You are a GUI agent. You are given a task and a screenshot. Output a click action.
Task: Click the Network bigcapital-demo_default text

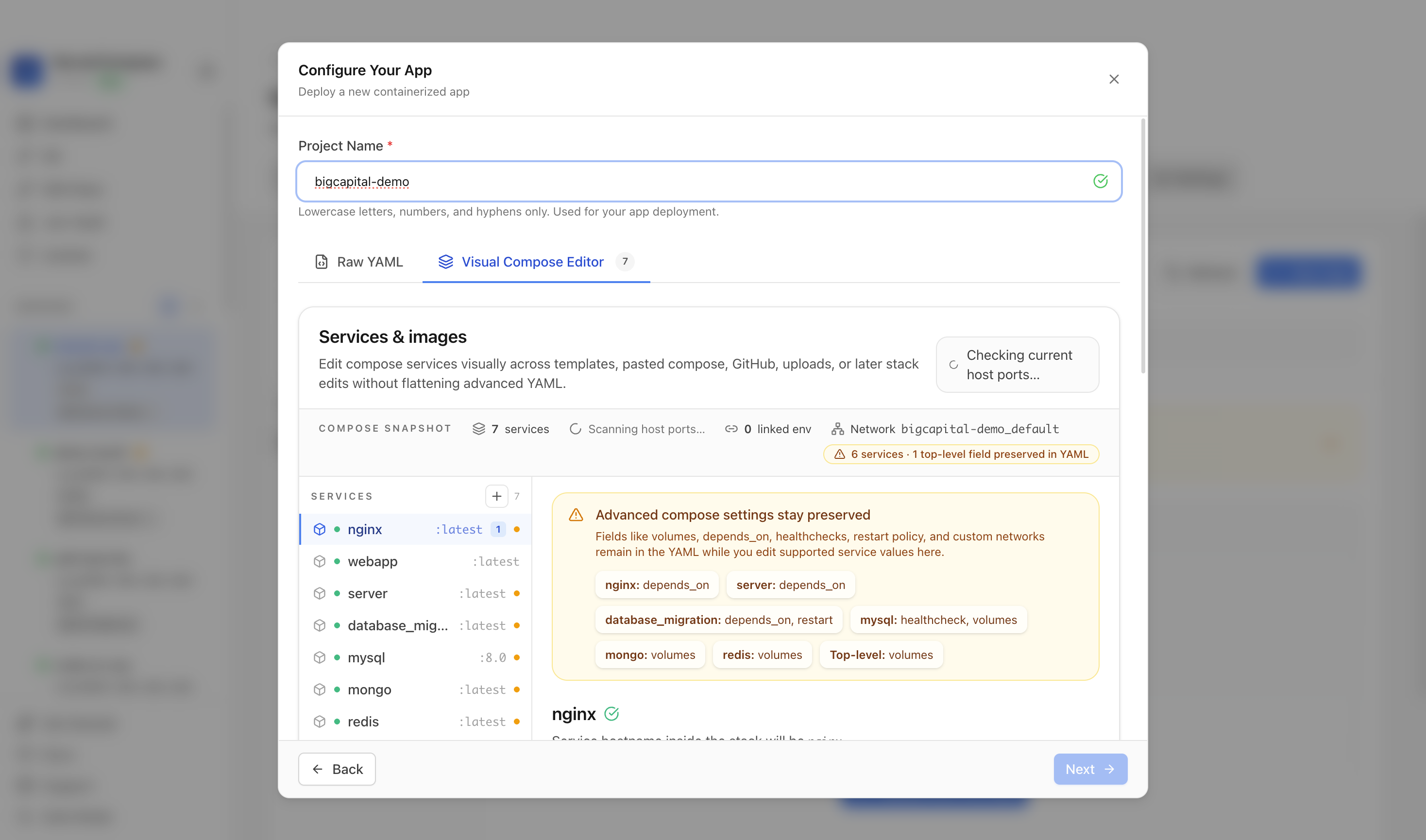tap(954, 428)
